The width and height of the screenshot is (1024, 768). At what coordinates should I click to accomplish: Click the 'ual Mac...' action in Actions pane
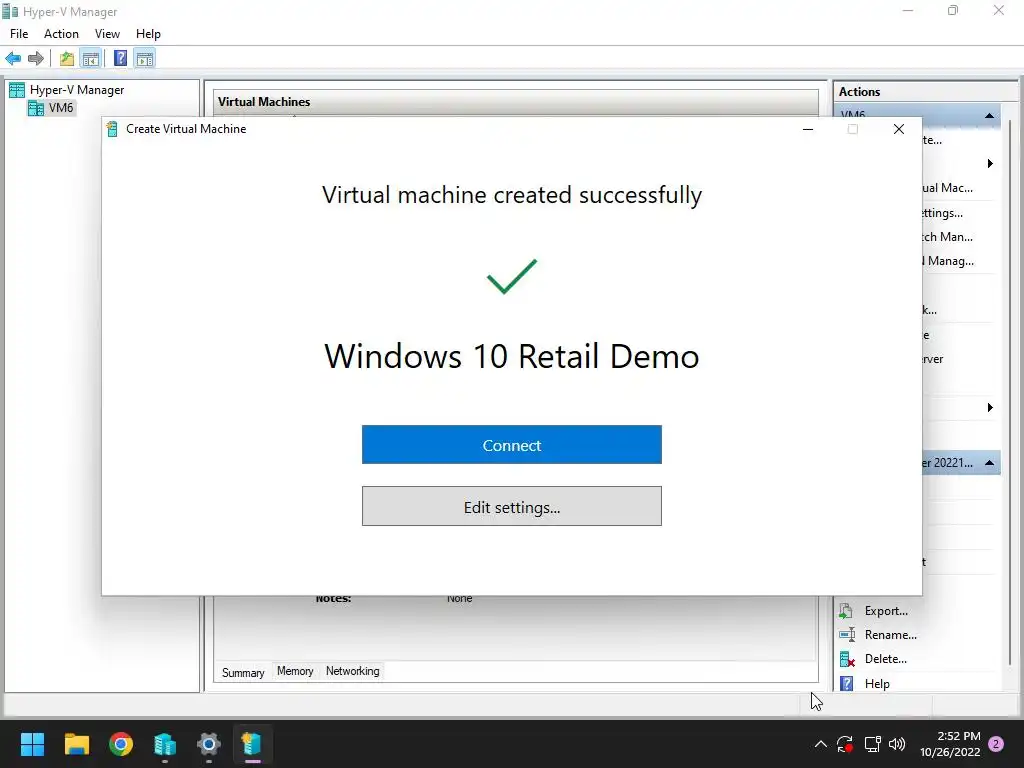(x=948, y=188)
